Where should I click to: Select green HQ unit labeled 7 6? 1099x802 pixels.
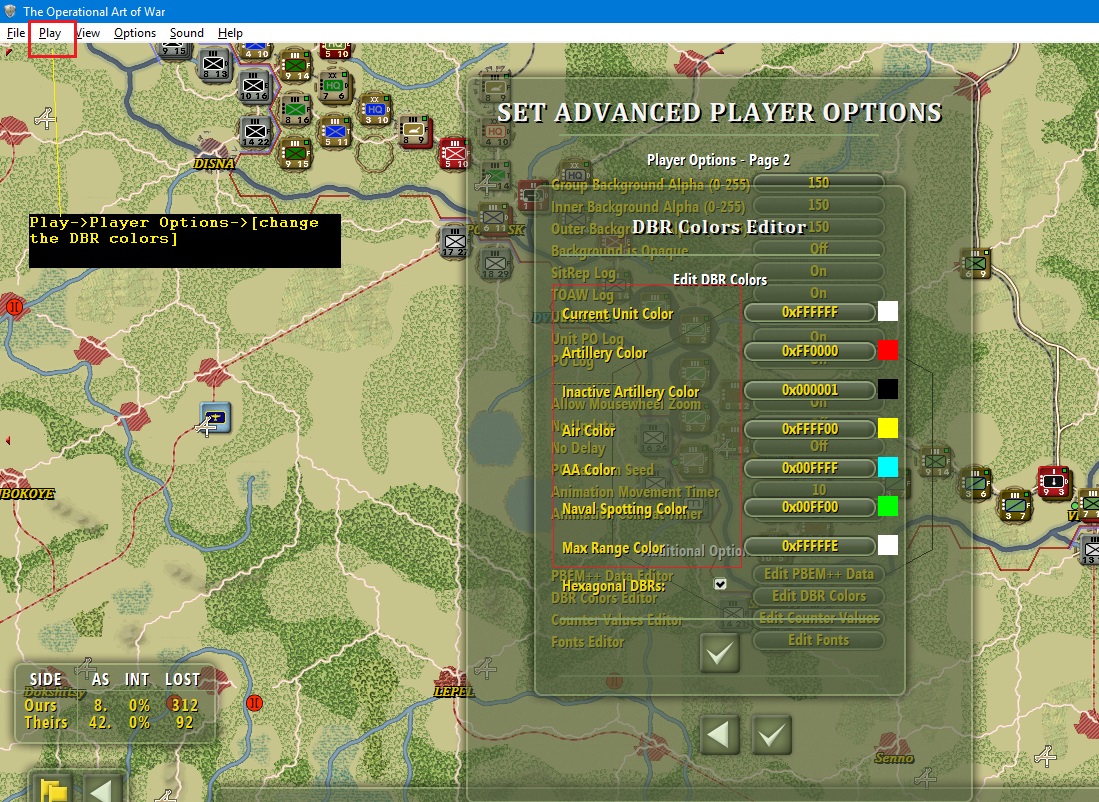point(334,87)
